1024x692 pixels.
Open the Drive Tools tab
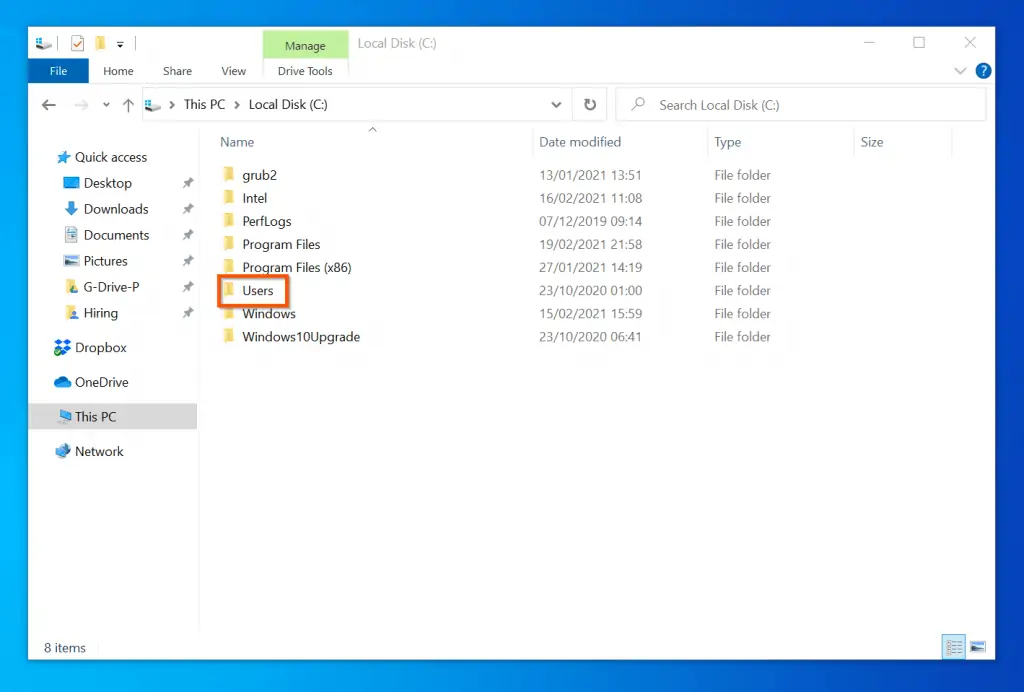tap(305, 71)
